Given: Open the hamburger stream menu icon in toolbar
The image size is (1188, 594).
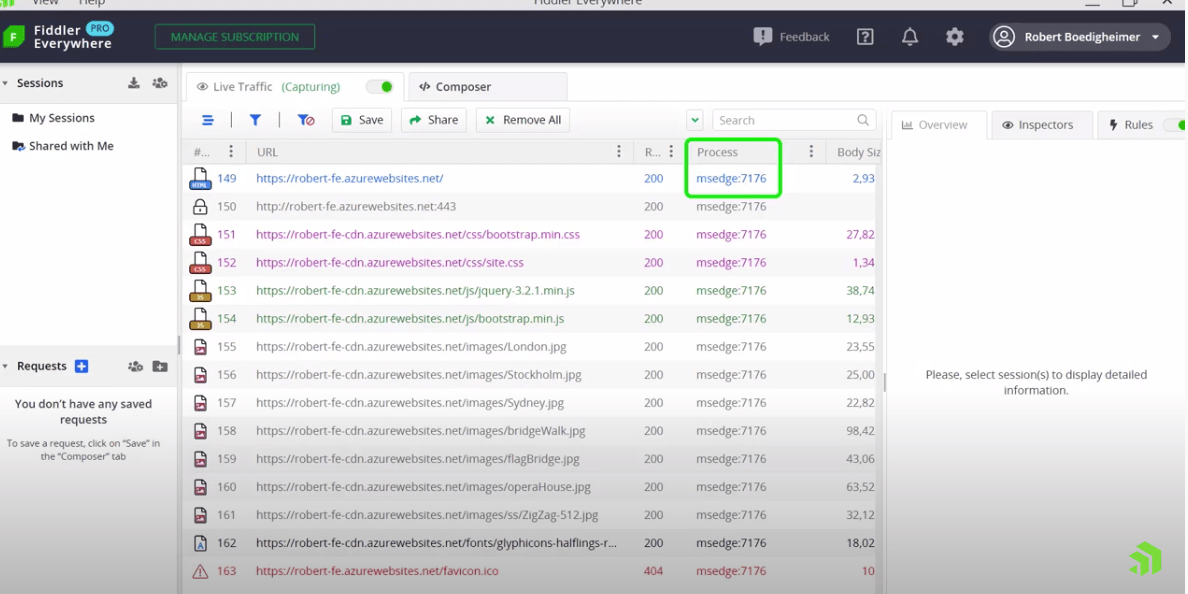Looking at the screenshot, I should click(x=208, y=120).
